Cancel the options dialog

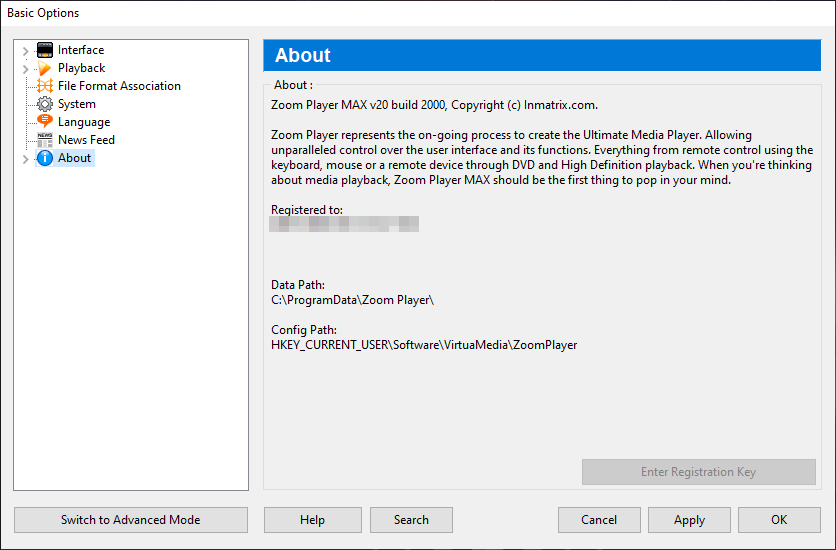point(599,520)
